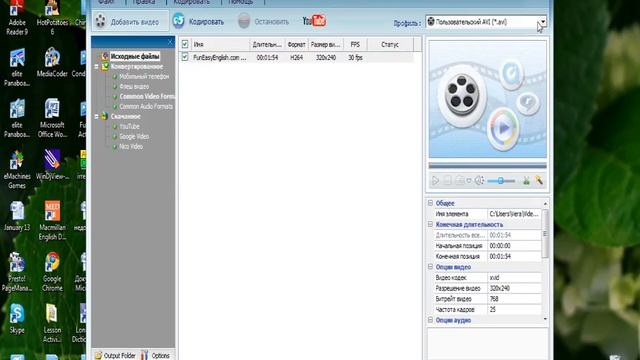
Task: Open Microsoft Office Word desktop icon
Action: [x=52, y=118]
